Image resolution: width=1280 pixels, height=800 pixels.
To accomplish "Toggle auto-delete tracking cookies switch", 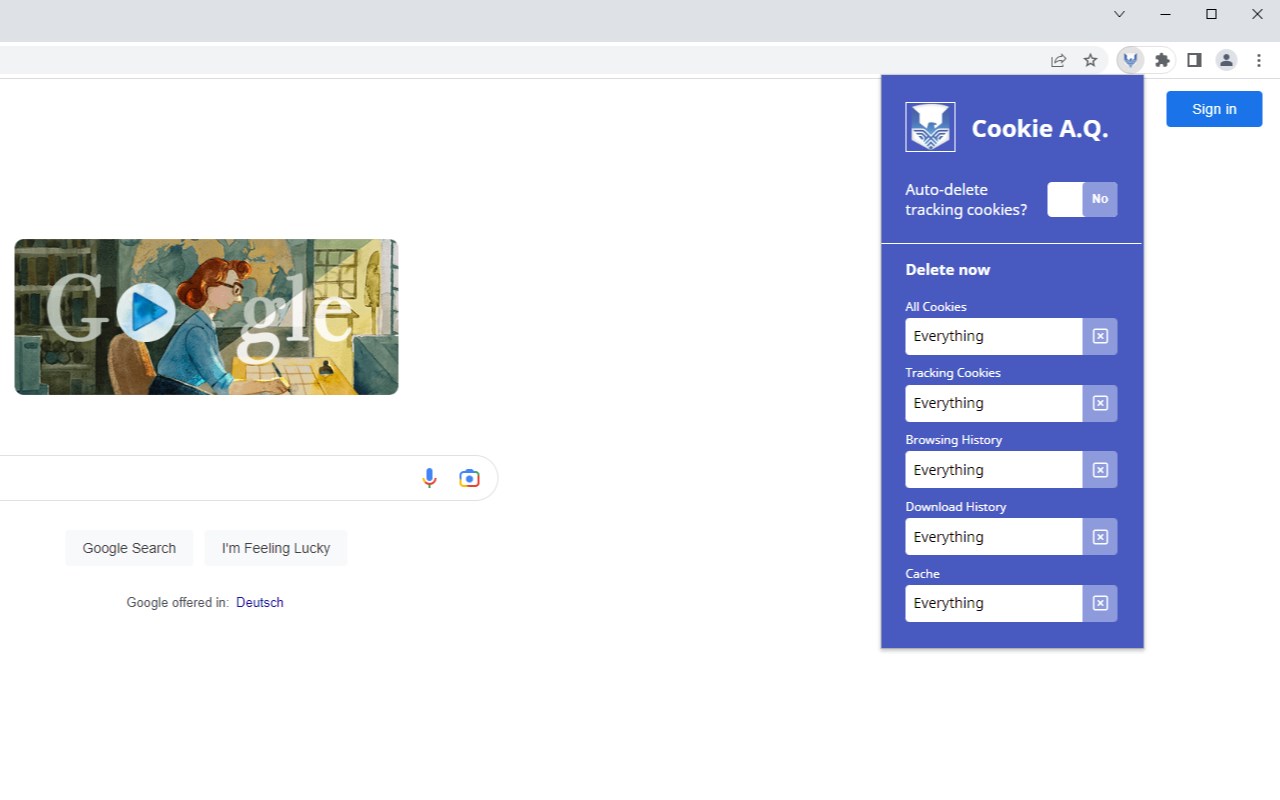I will [1082, 199].
